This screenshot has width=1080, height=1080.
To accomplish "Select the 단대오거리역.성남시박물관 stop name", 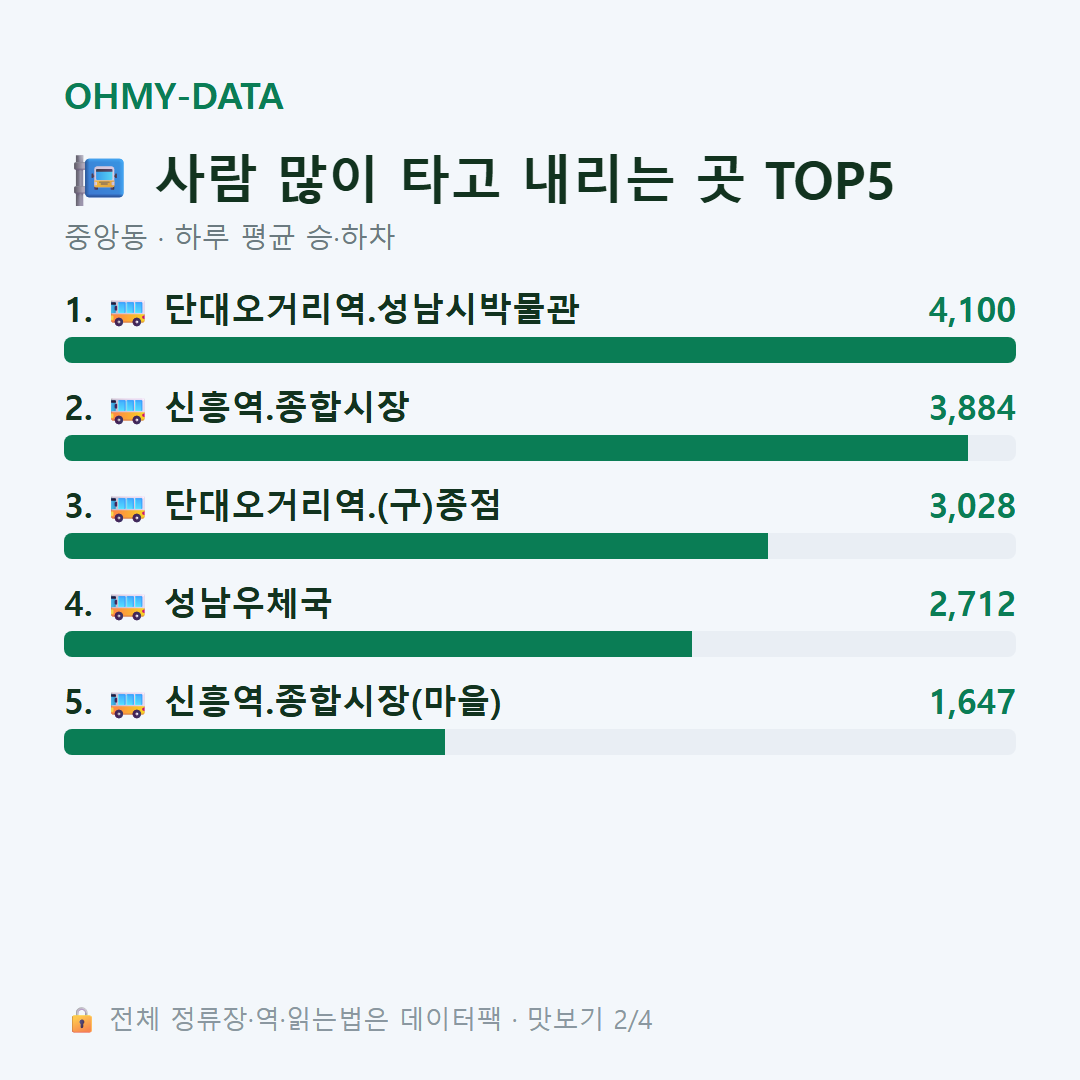I will [372, 309].
